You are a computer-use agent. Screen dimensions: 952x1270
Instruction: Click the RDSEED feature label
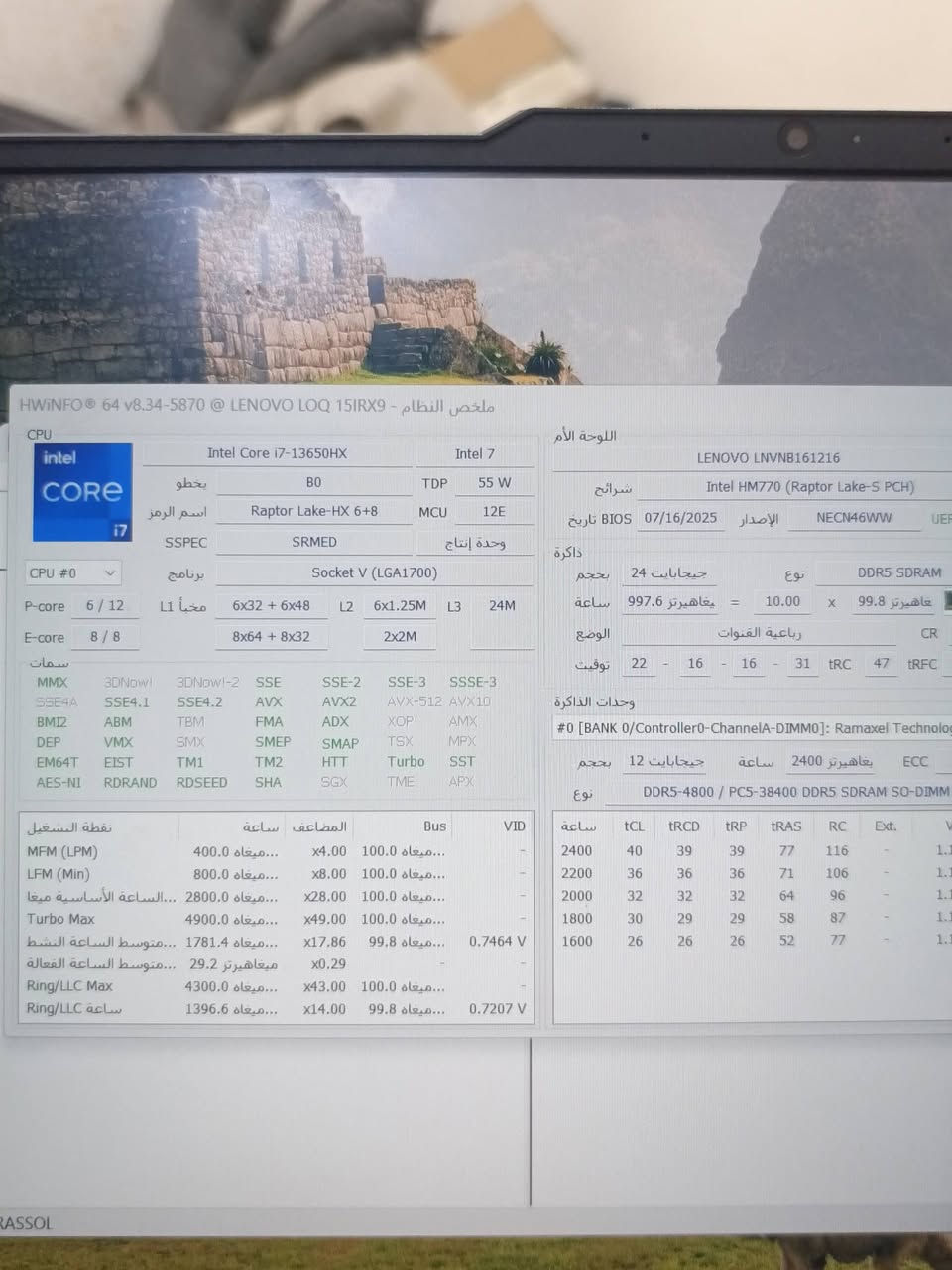pyautogui.click(x=201, y=783)
